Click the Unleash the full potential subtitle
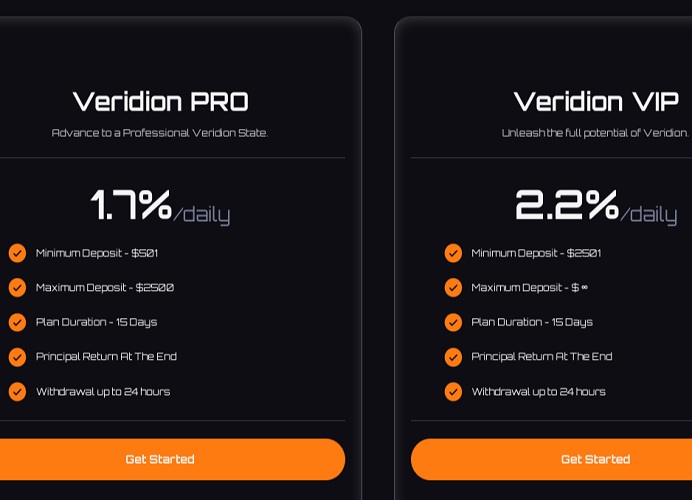Viewport: 692px width, 500px height. [595, 133]
